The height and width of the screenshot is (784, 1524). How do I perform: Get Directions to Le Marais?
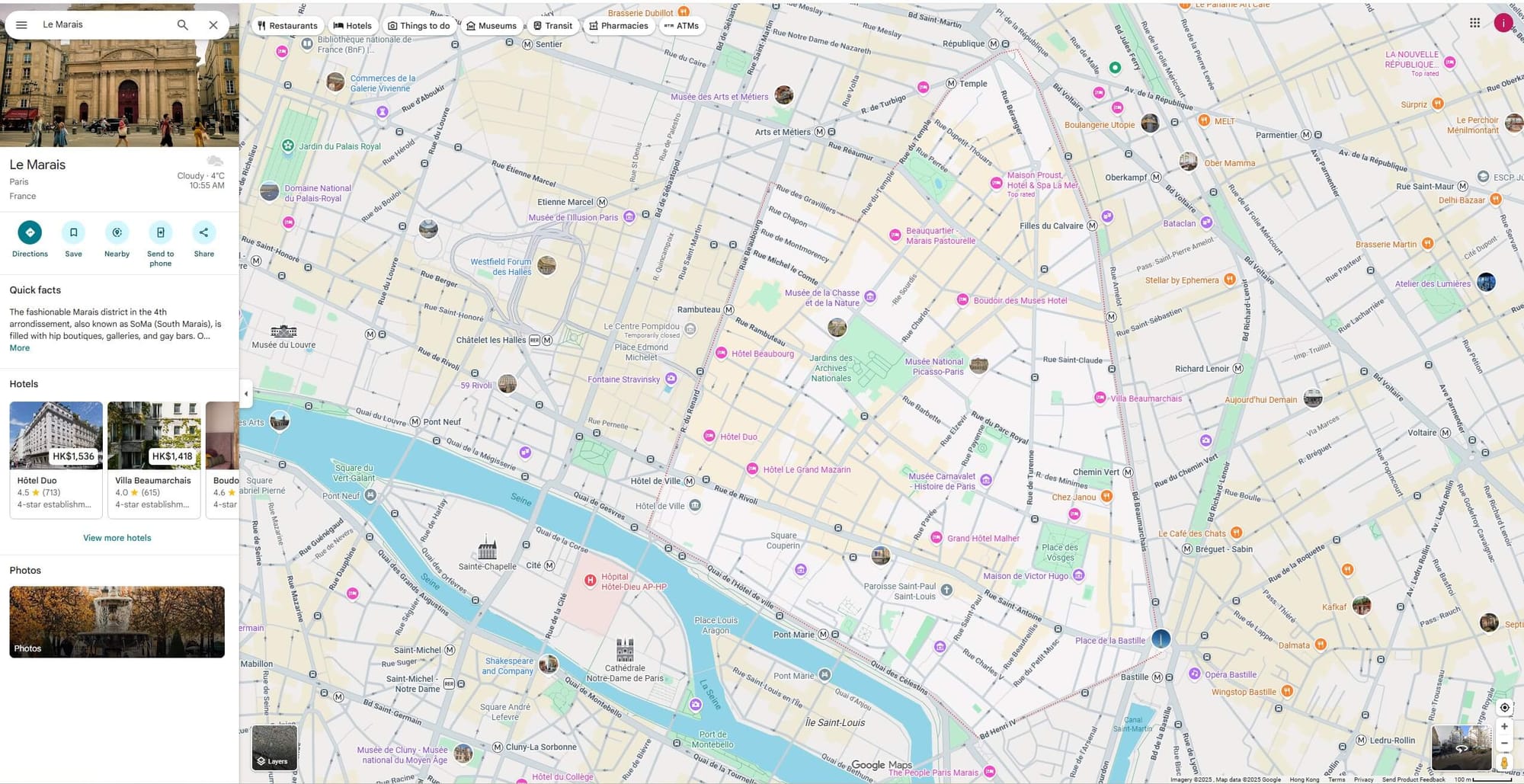(x=30, y=233)
